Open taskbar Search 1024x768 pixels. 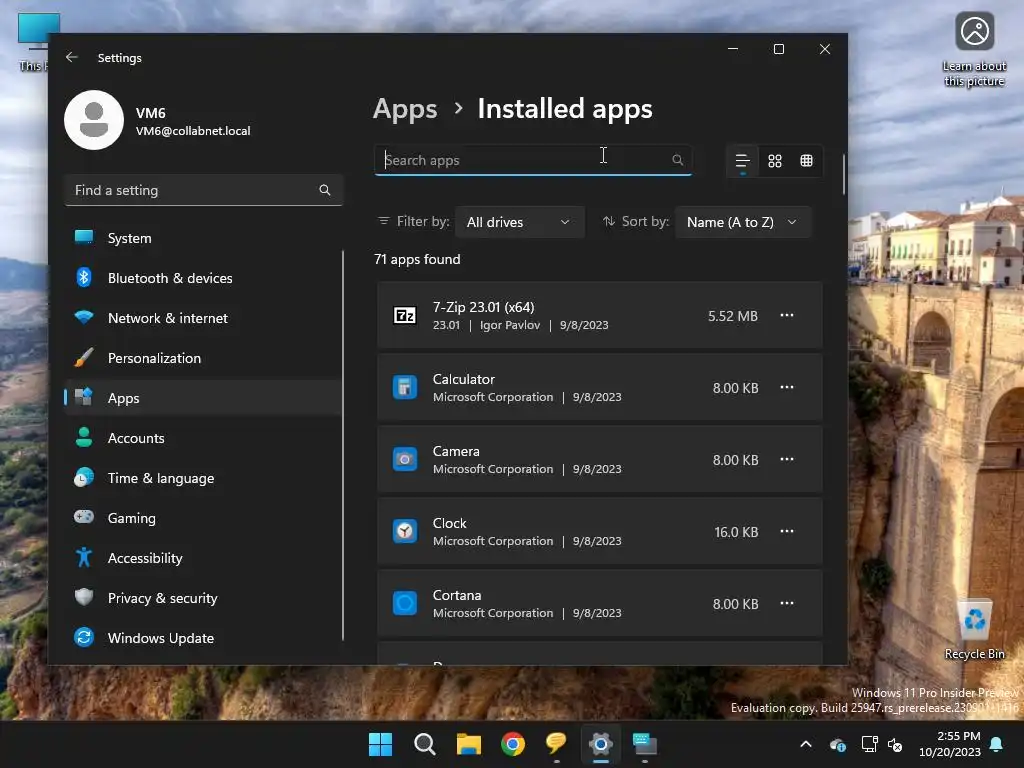click(x=424, y=744)
